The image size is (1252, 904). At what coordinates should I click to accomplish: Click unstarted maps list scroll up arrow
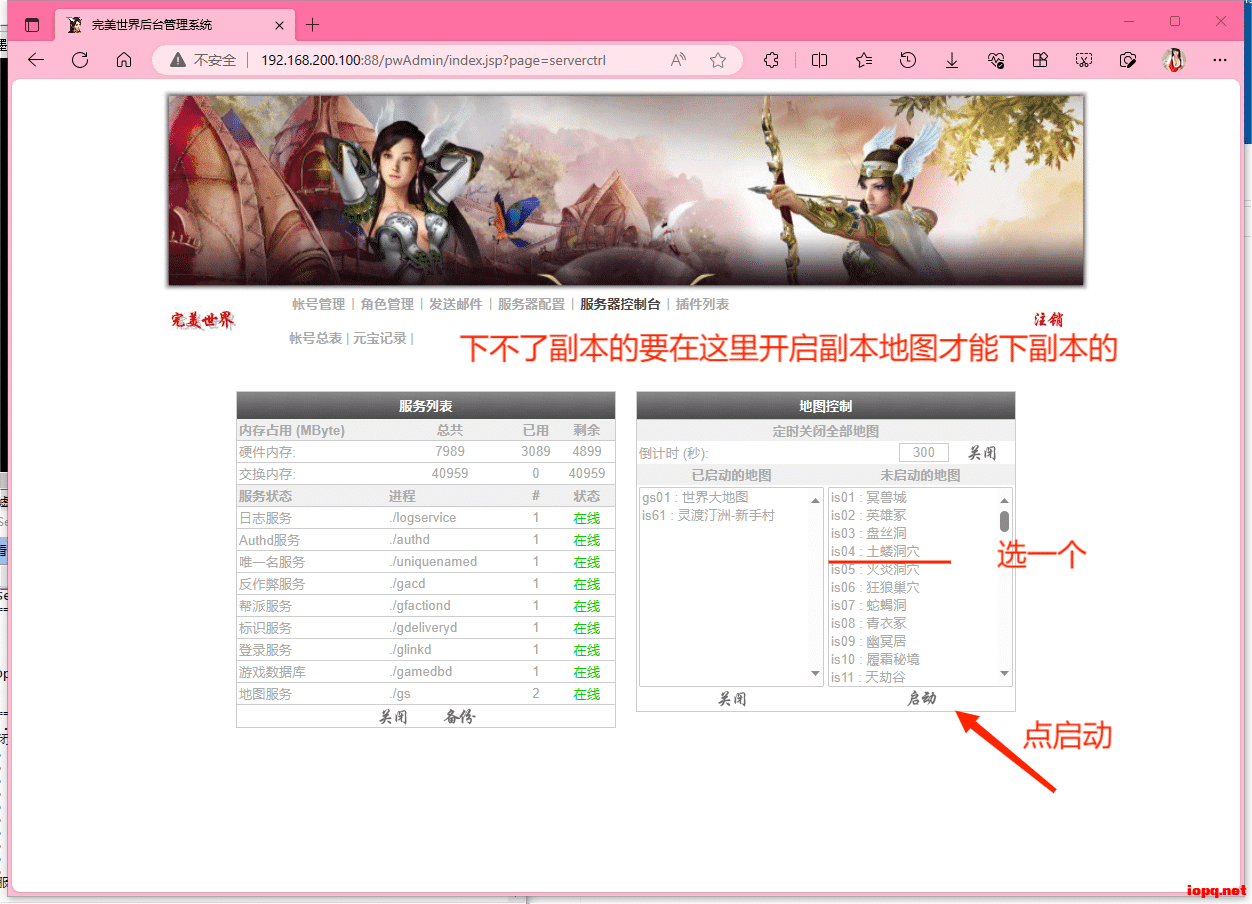pos(1004,499)
